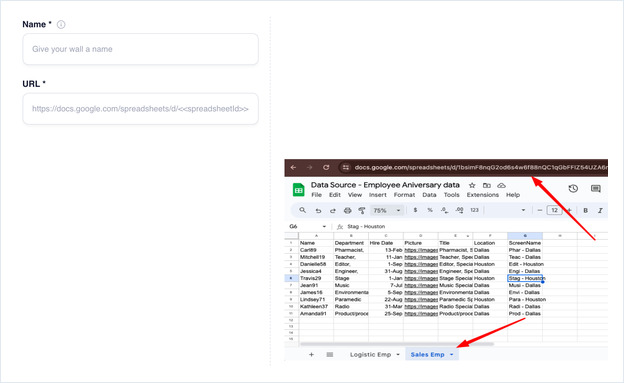Click the move to folder icon
This screenshot has width=624, height=383.
[x=486, y=186]
